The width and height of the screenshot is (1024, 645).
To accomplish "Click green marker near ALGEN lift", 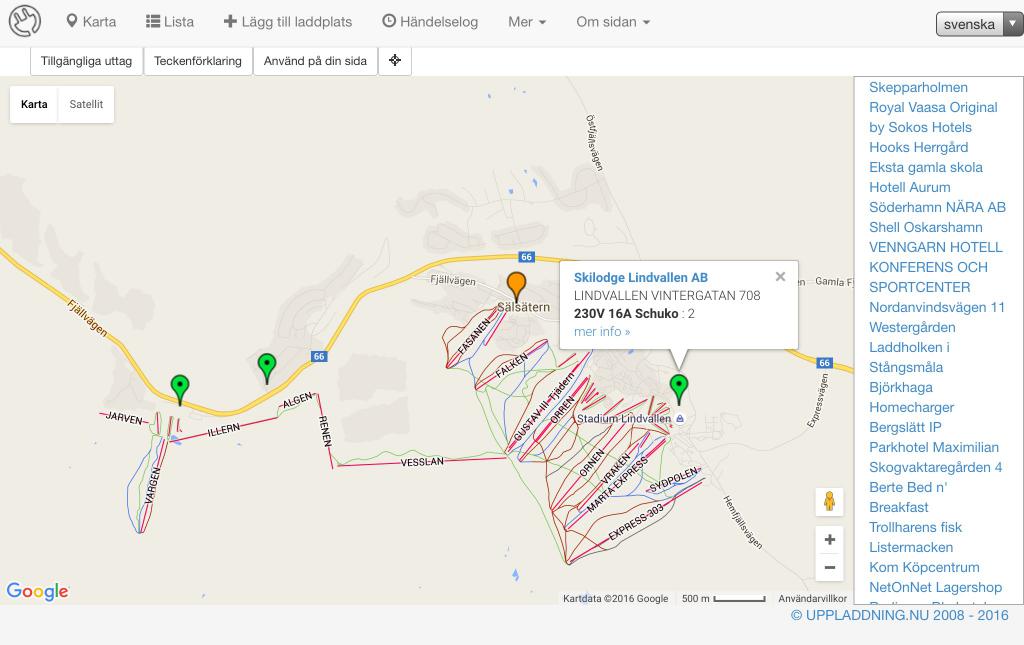I will [x=266, y=368].
